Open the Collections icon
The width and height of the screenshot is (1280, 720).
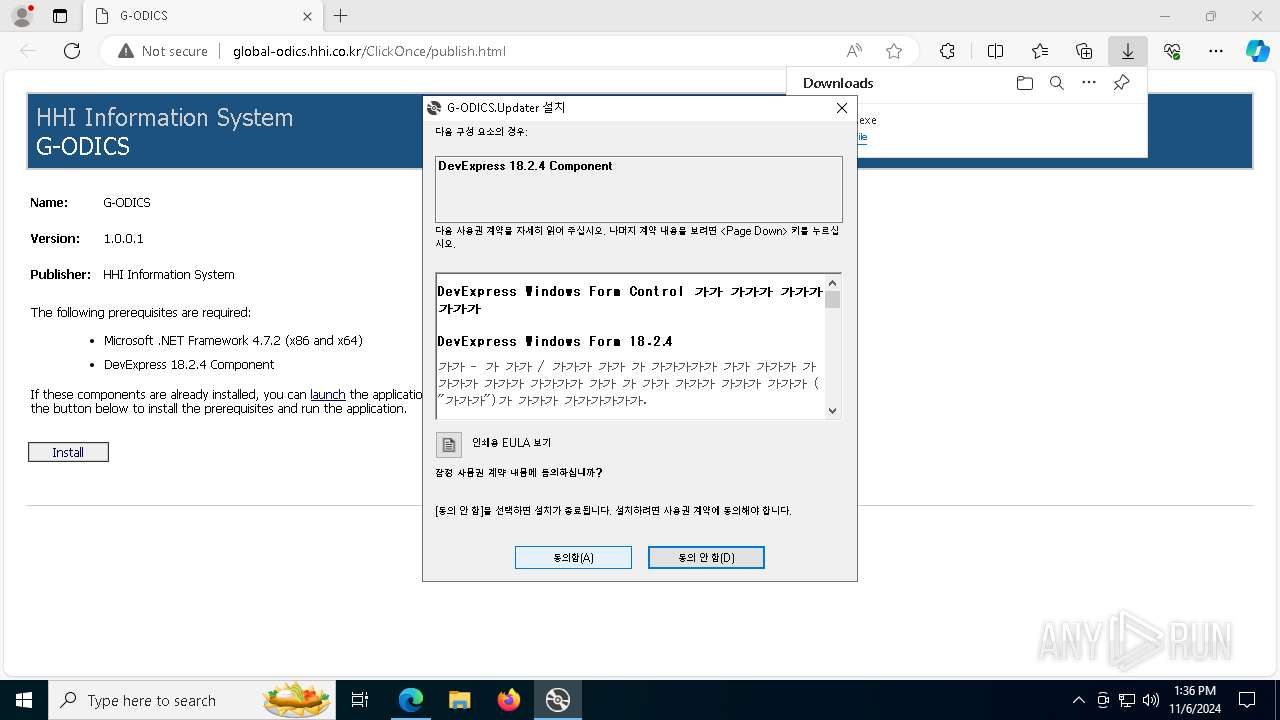click(x=1084, y=51)
